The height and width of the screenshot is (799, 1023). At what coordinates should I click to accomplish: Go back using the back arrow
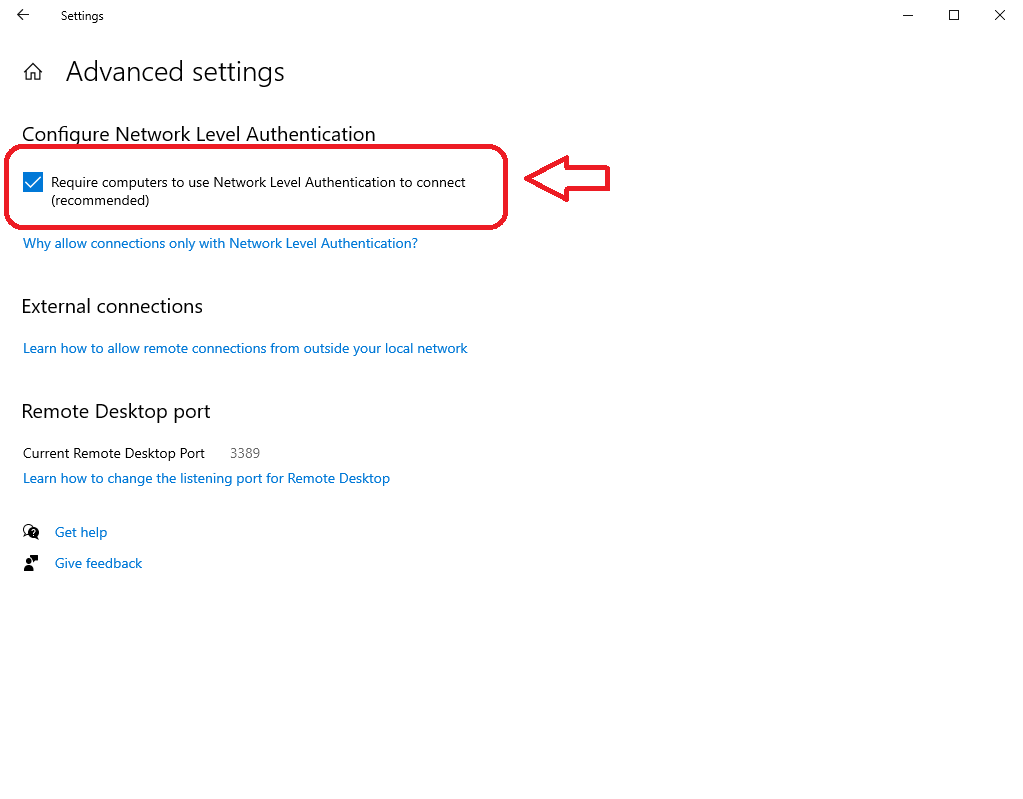coord(23,16)
